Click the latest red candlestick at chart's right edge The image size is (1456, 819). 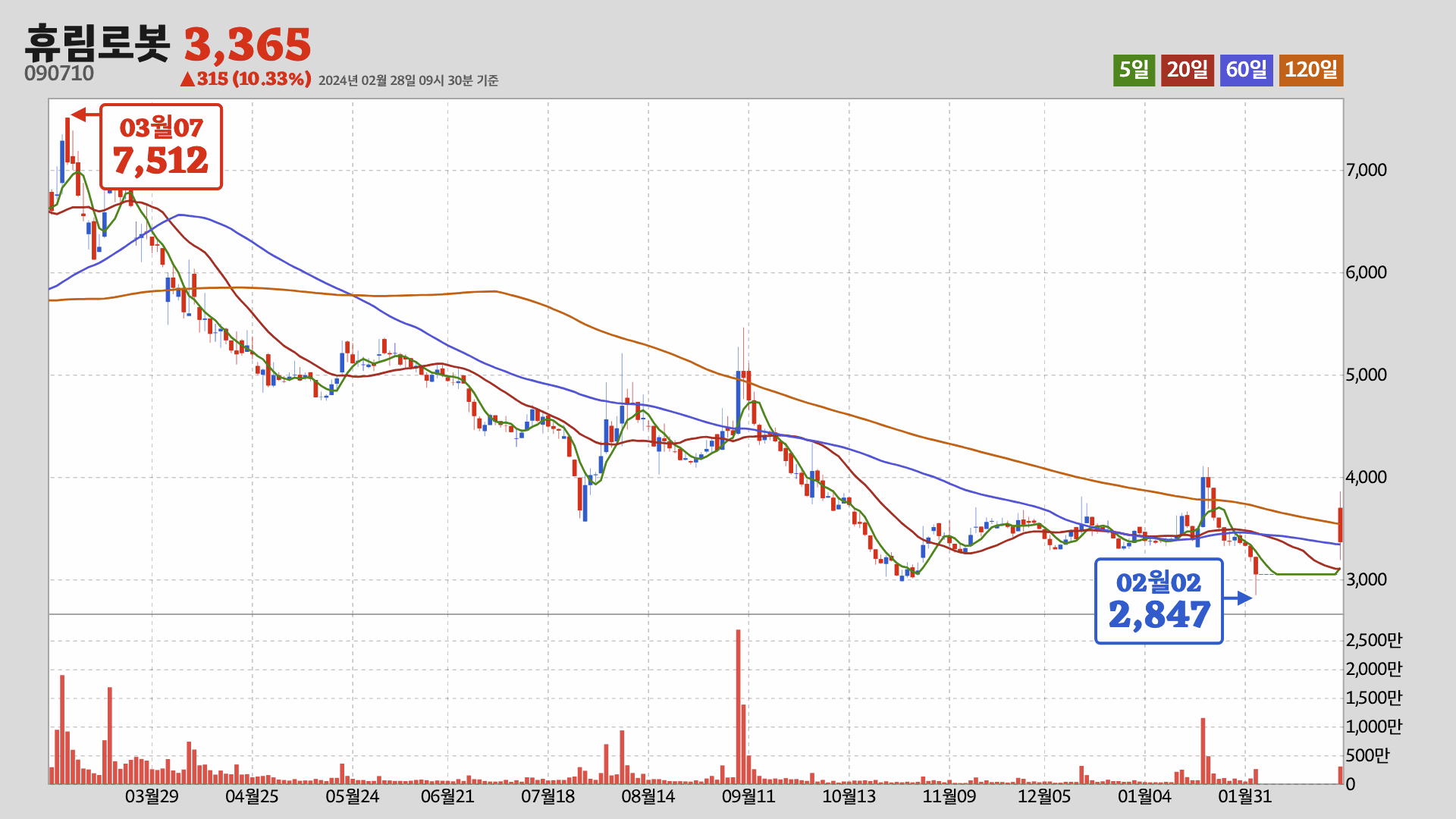[x=1340, y=524]
